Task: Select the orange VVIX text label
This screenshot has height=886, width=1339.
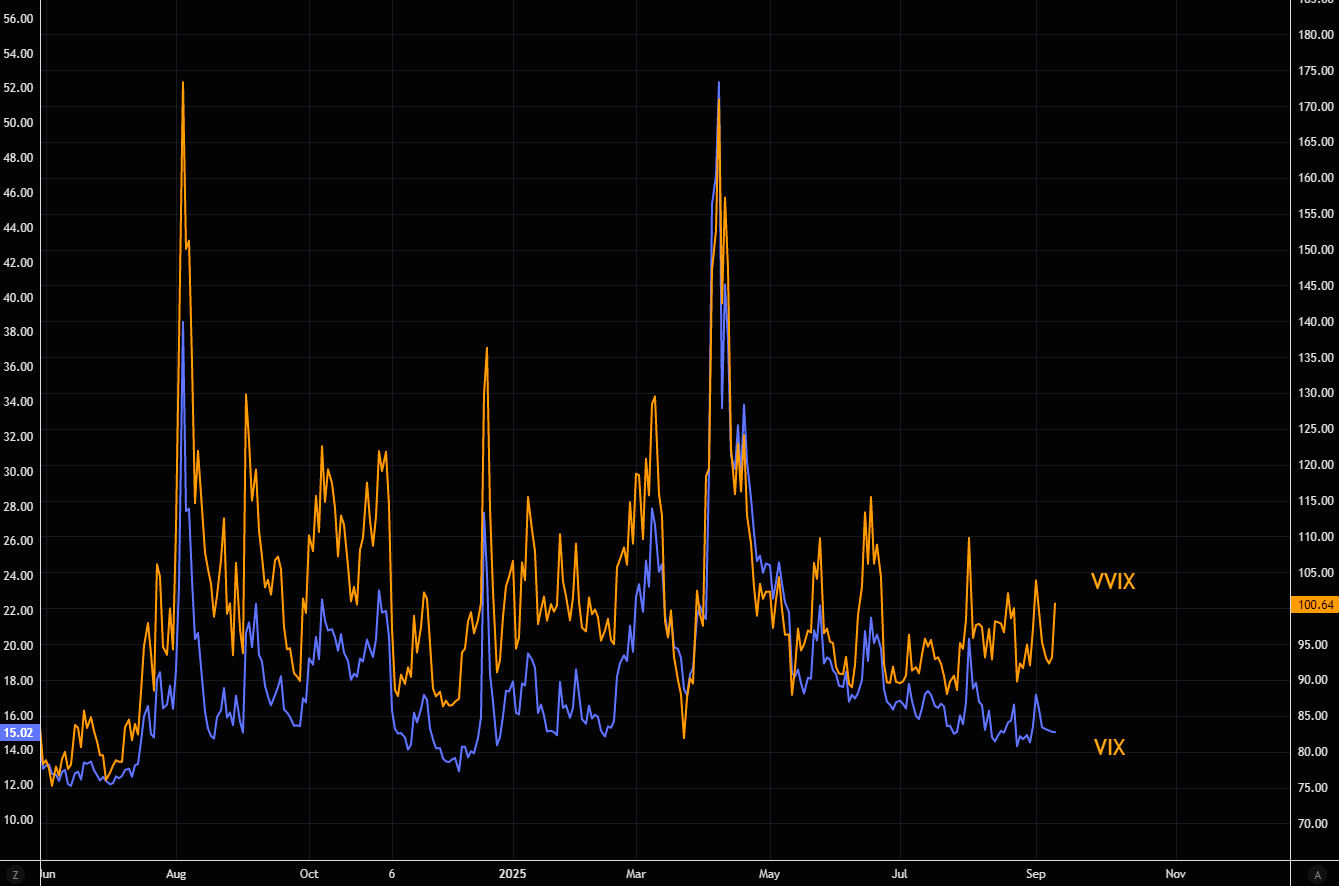Action: 1113,581
